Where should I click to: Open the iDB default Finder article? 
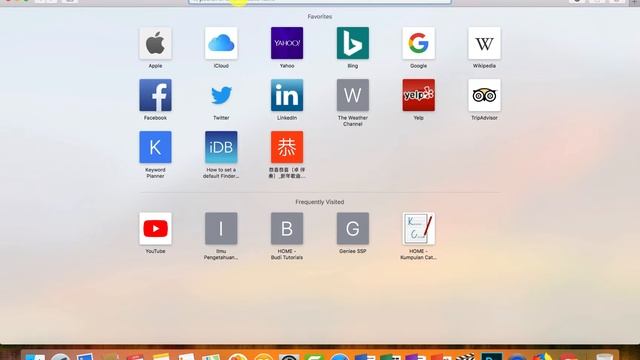tap(221, 147)
